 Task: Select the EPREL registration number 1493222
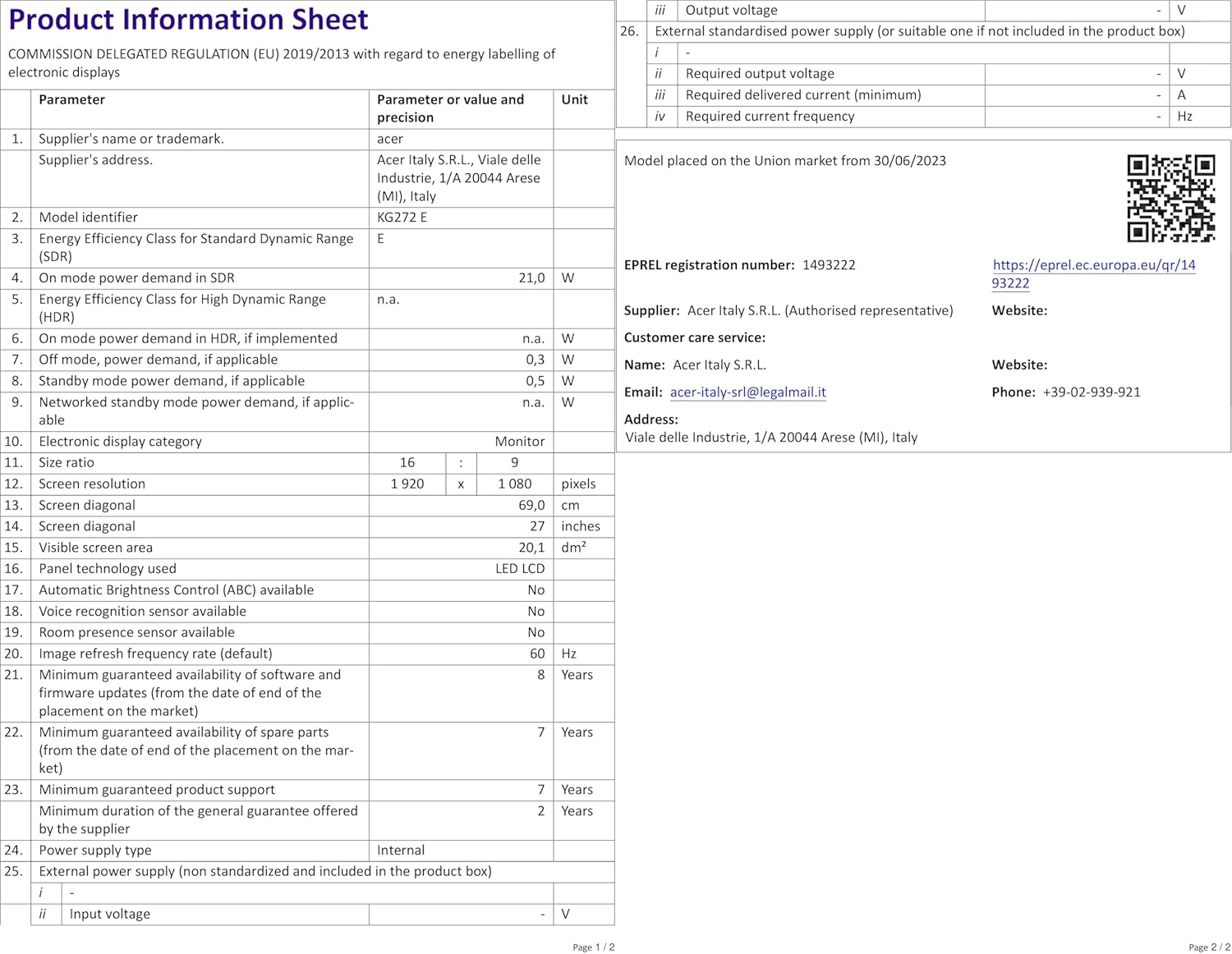(x=828, y=265)
